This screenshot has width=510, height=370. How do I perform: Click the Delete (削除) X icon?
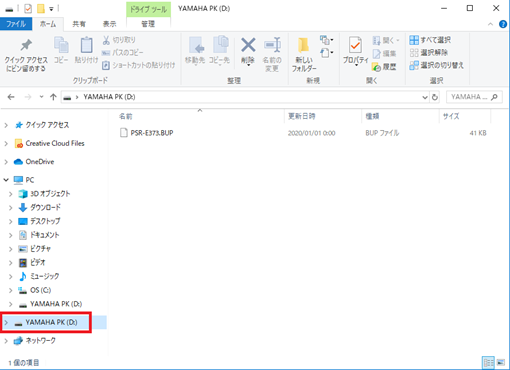coord(248,45)
